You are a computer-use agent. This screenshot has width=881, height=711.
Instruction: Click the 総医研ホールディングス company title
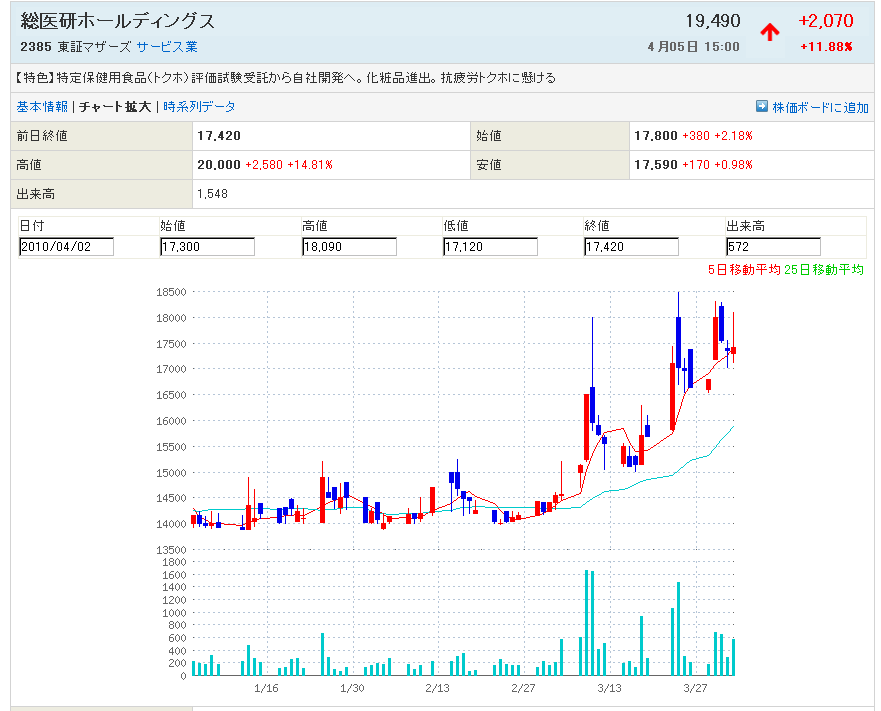[118, 21]
